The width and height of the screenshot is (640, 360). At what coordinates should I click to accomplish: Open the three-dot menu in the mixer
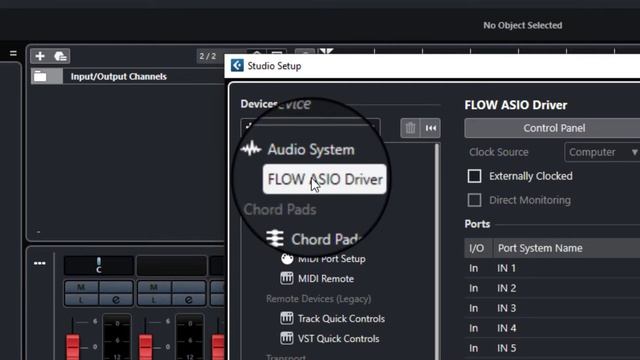click(x=40, y=263)
